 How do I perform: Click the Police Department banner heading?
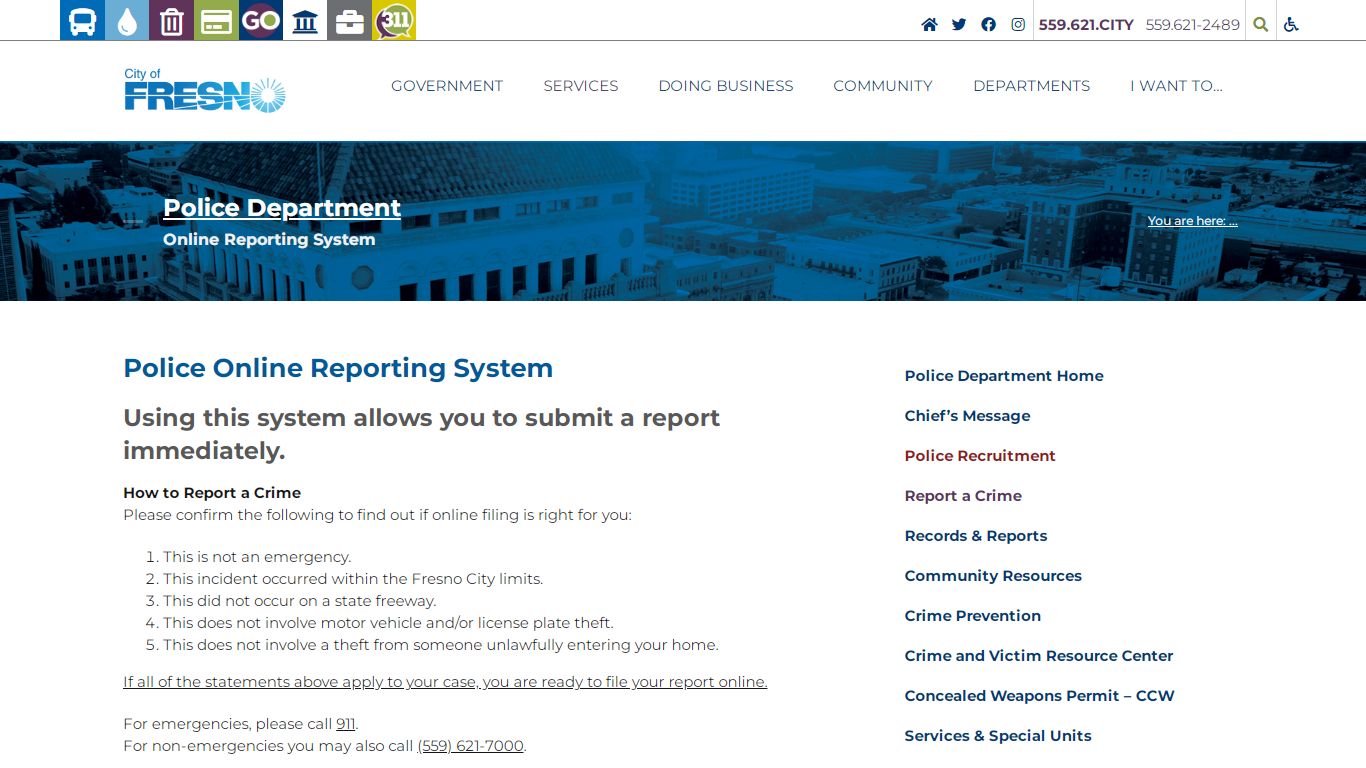coord(282,208)
